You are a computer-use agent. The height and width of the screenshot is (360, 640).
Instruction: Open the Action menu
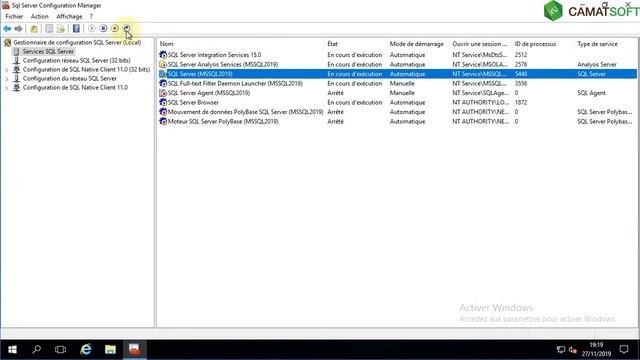click(x=40, y=16)
